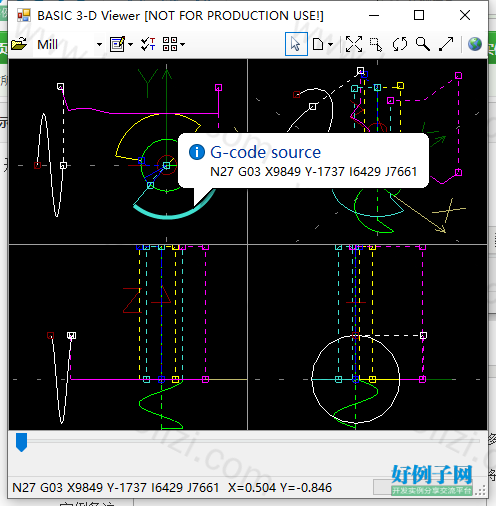Viewport: 496px width, 506px height.
Task: Open the editor notepad icon
Action: pyautogui.click(x=117, y=44)
